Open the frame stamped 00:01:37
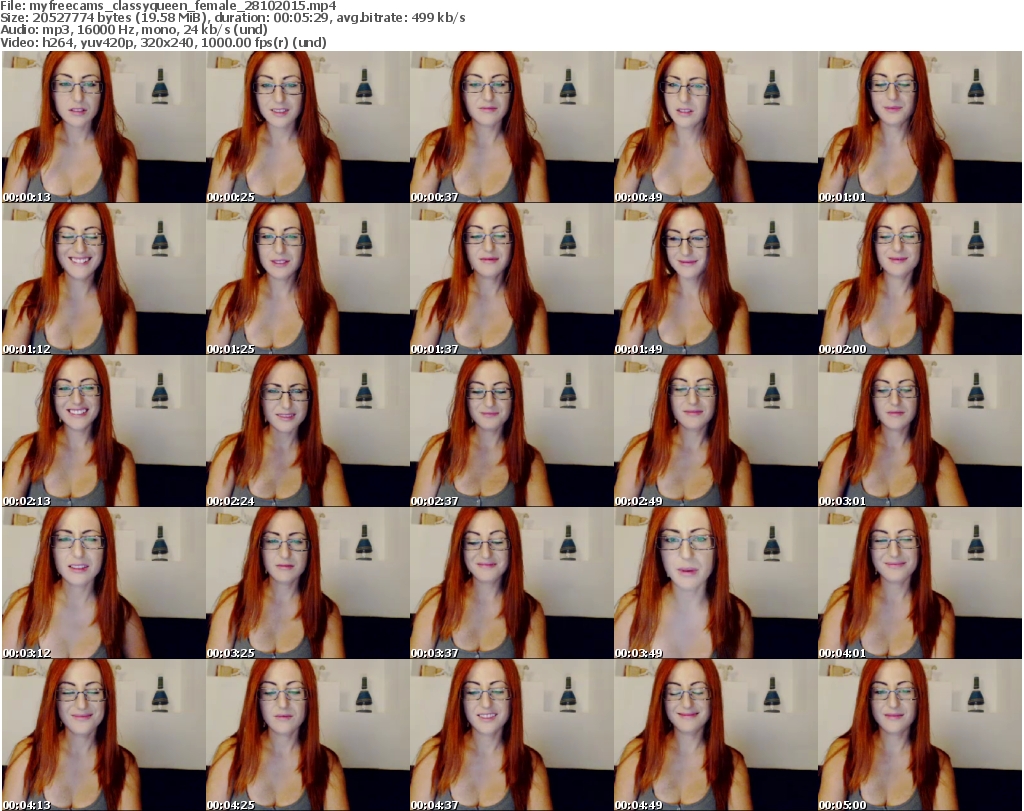 point(511,279)
